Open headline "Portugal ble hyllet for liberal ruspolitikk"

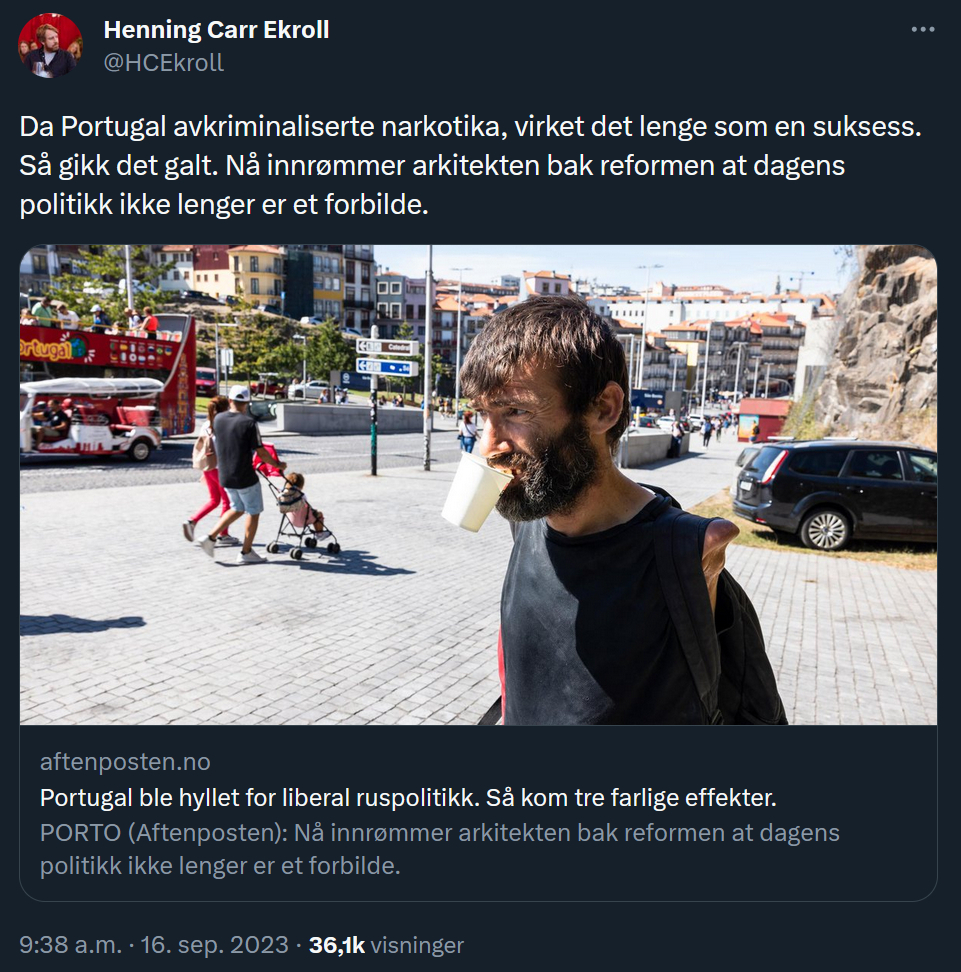coord(408,797)
